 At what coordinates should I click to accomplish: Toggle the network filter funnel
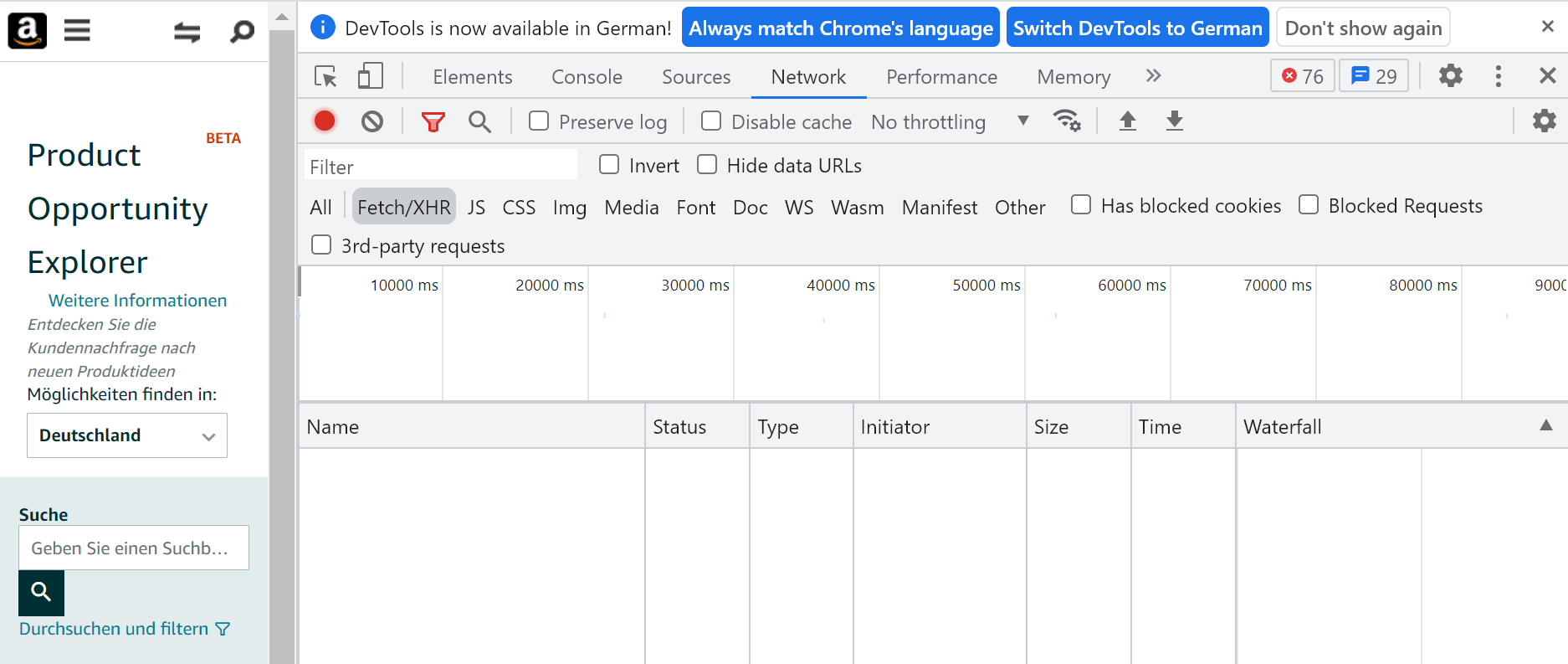pos(433,122)
